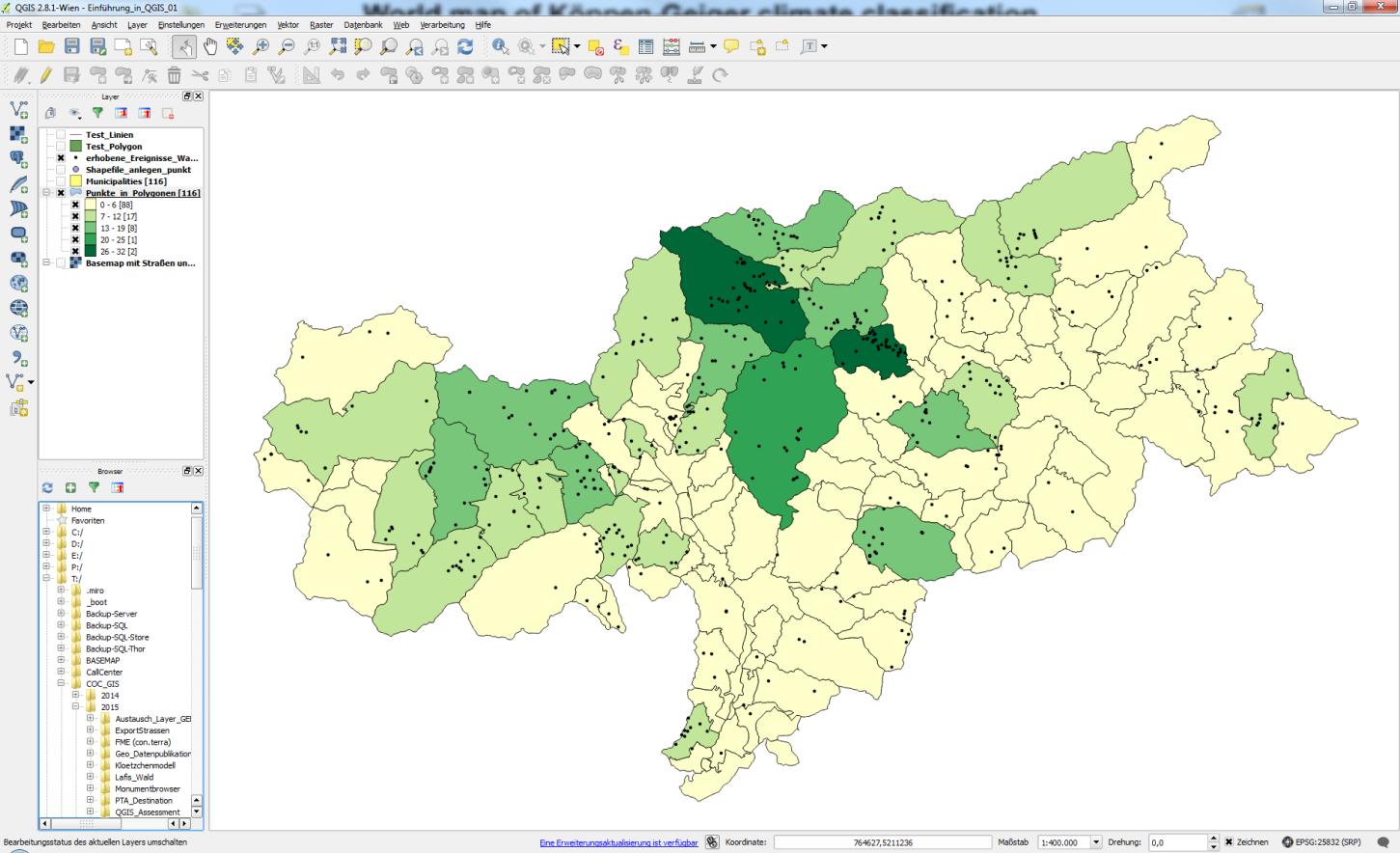
Task: Open the Erweiterungen menu
Action: click(240, 24)
